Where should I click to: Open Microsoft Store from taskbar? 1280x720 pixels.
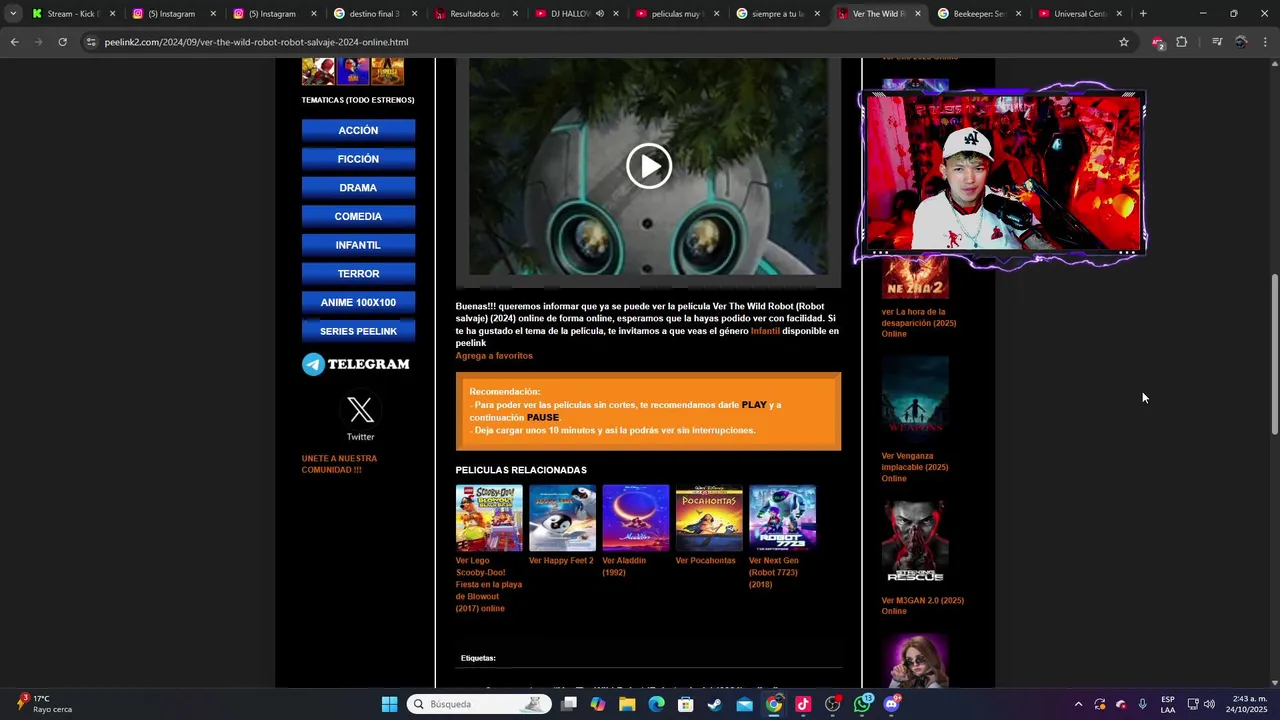coord(686,704)
